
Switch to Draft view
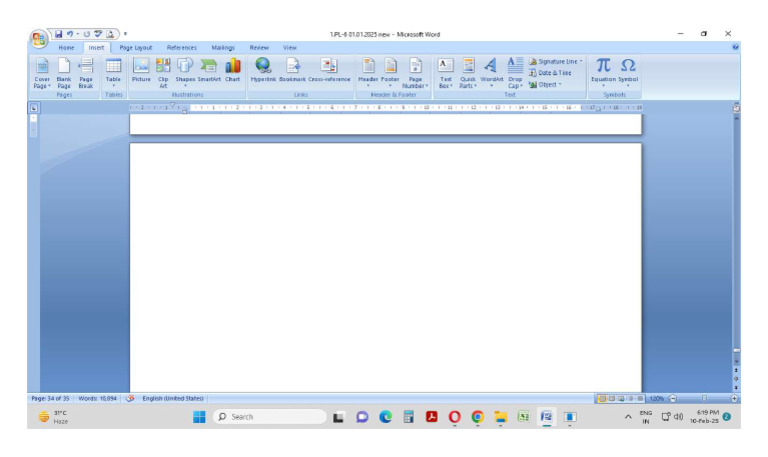(640, 399)
